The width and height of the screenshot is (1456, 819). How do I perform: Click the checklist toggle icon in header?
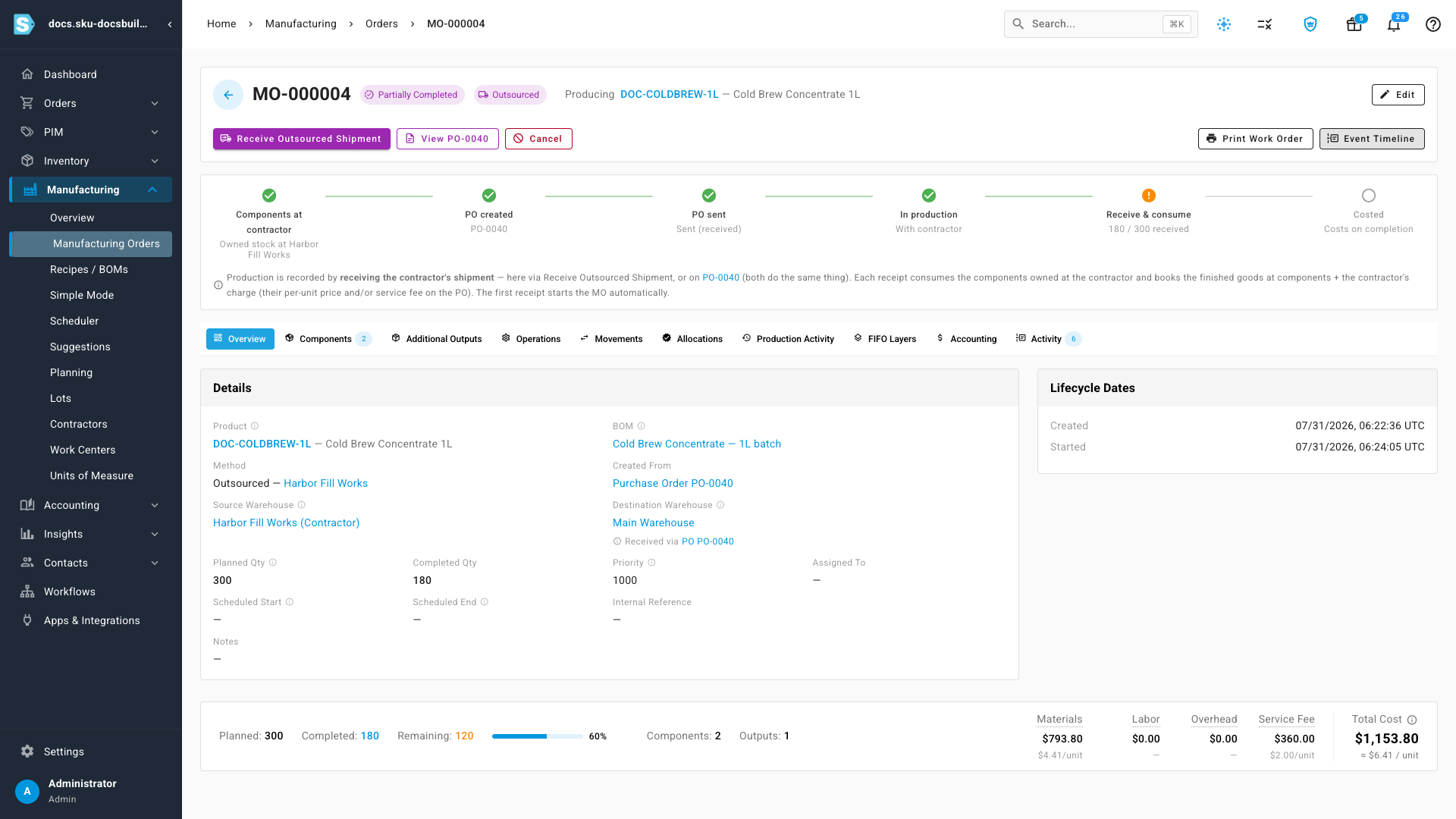coord(1264,24)
